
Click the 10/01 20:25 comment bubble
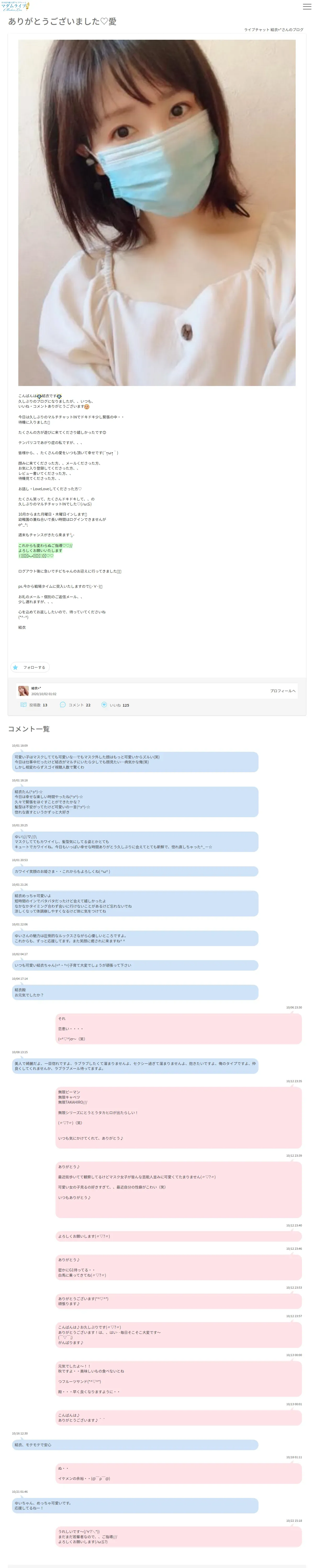[x=135, y=842]
